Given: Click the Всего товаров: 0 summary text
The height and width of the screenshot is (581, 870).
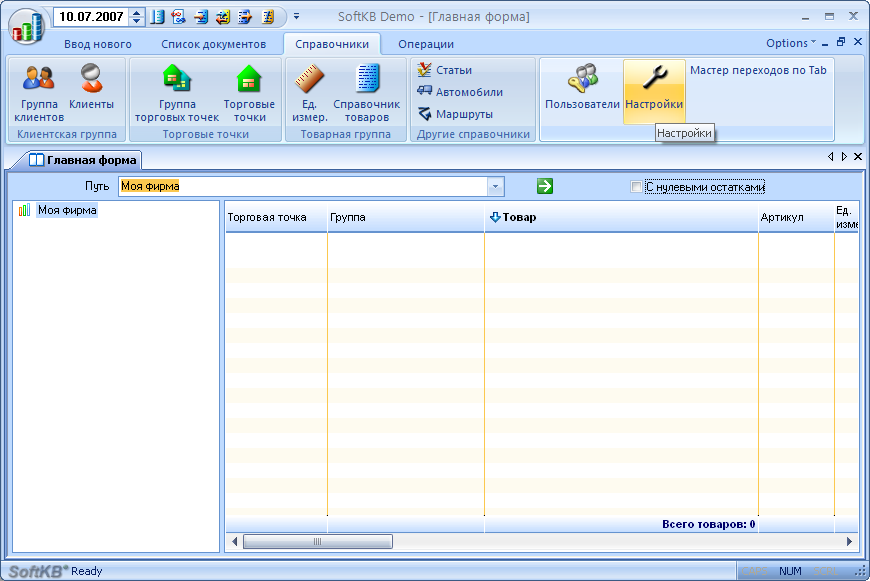Looking at the screenshot, I should [709, 524].
